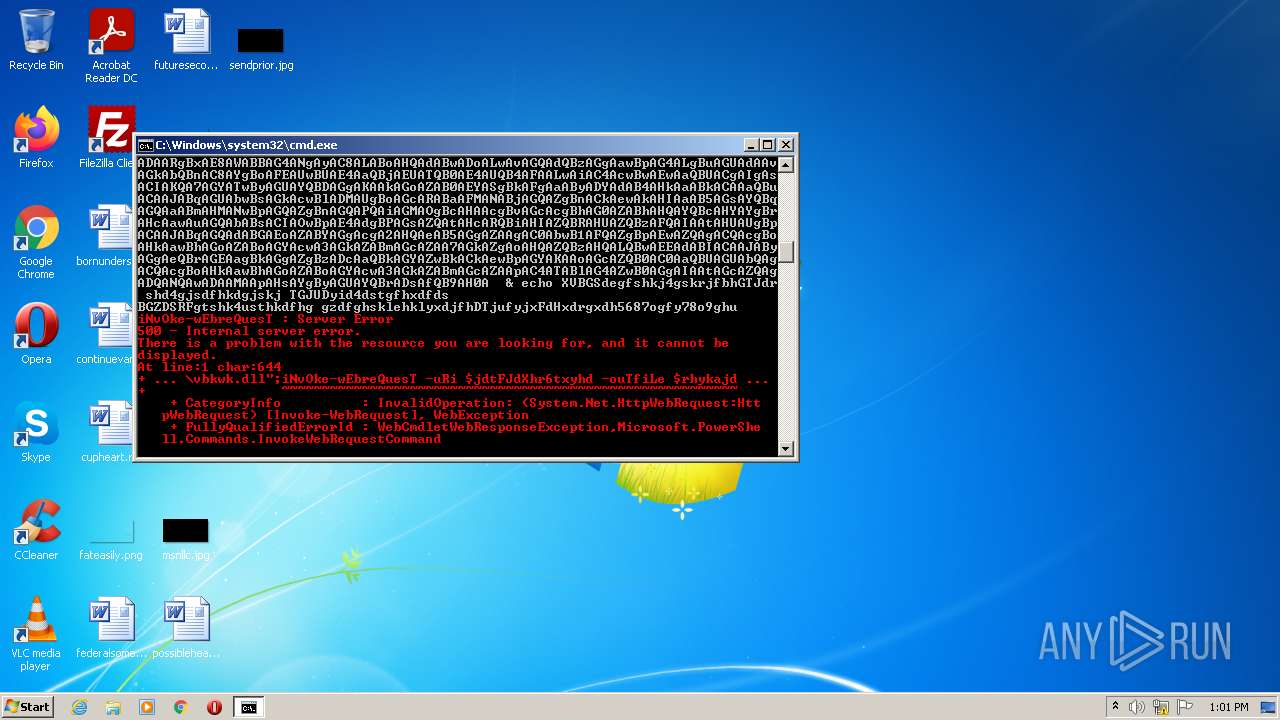Launch Google Chrome from desktop
Image resolution: width=1280 pixels, height=720 pixels.
(x=36, y=242)
